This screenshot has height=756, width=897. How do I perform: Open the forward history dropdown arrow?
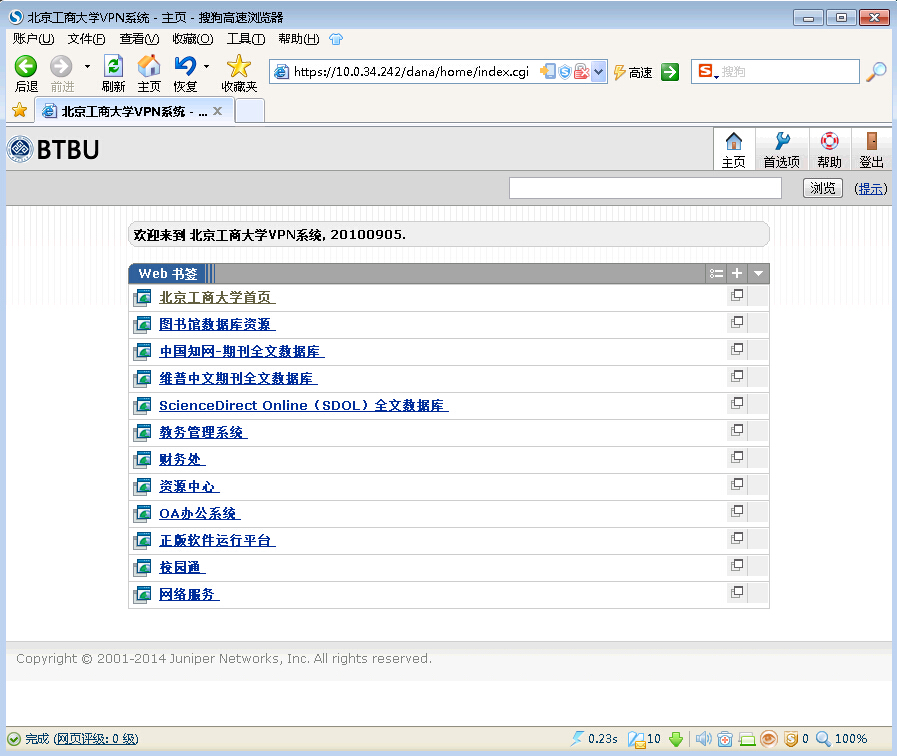[x=87, y=66]
